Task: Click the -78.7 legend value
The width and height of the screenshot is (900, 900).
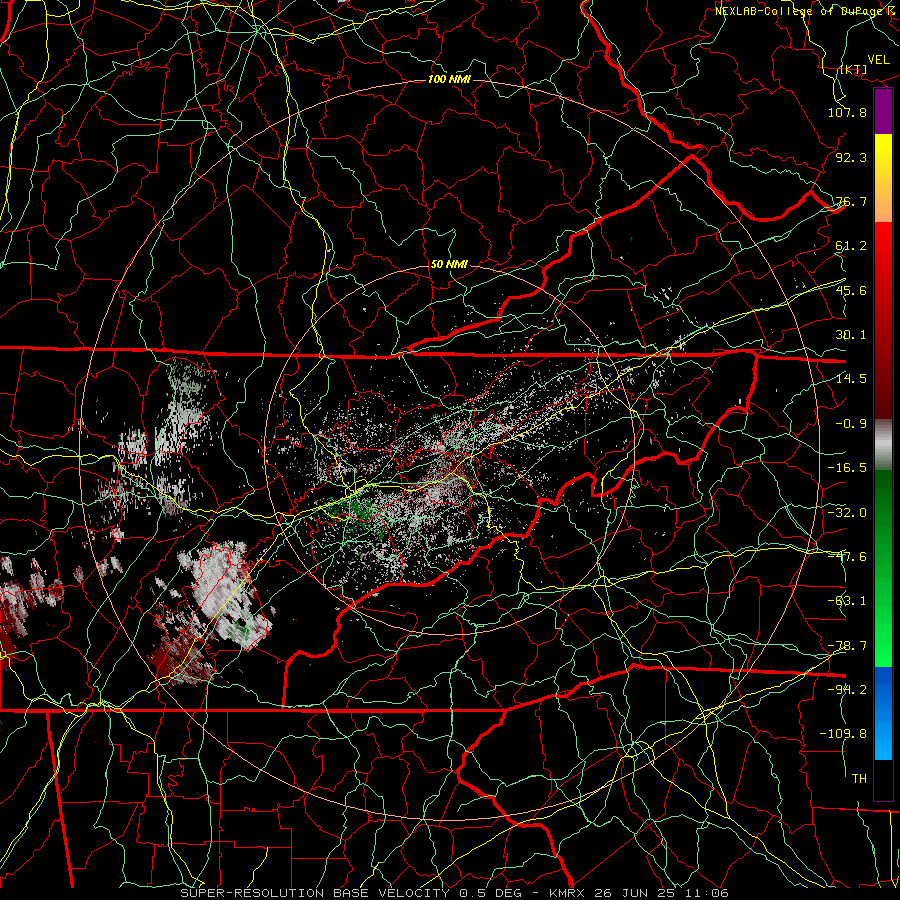Action: tap(847, 646)
